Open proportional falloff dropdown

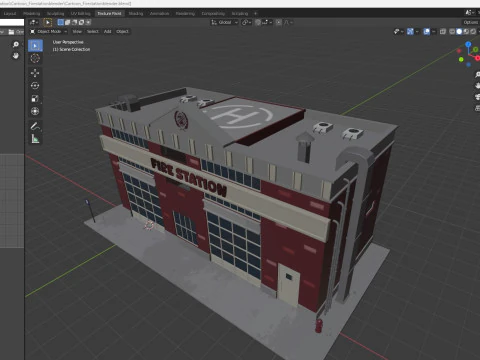(288, 22)
